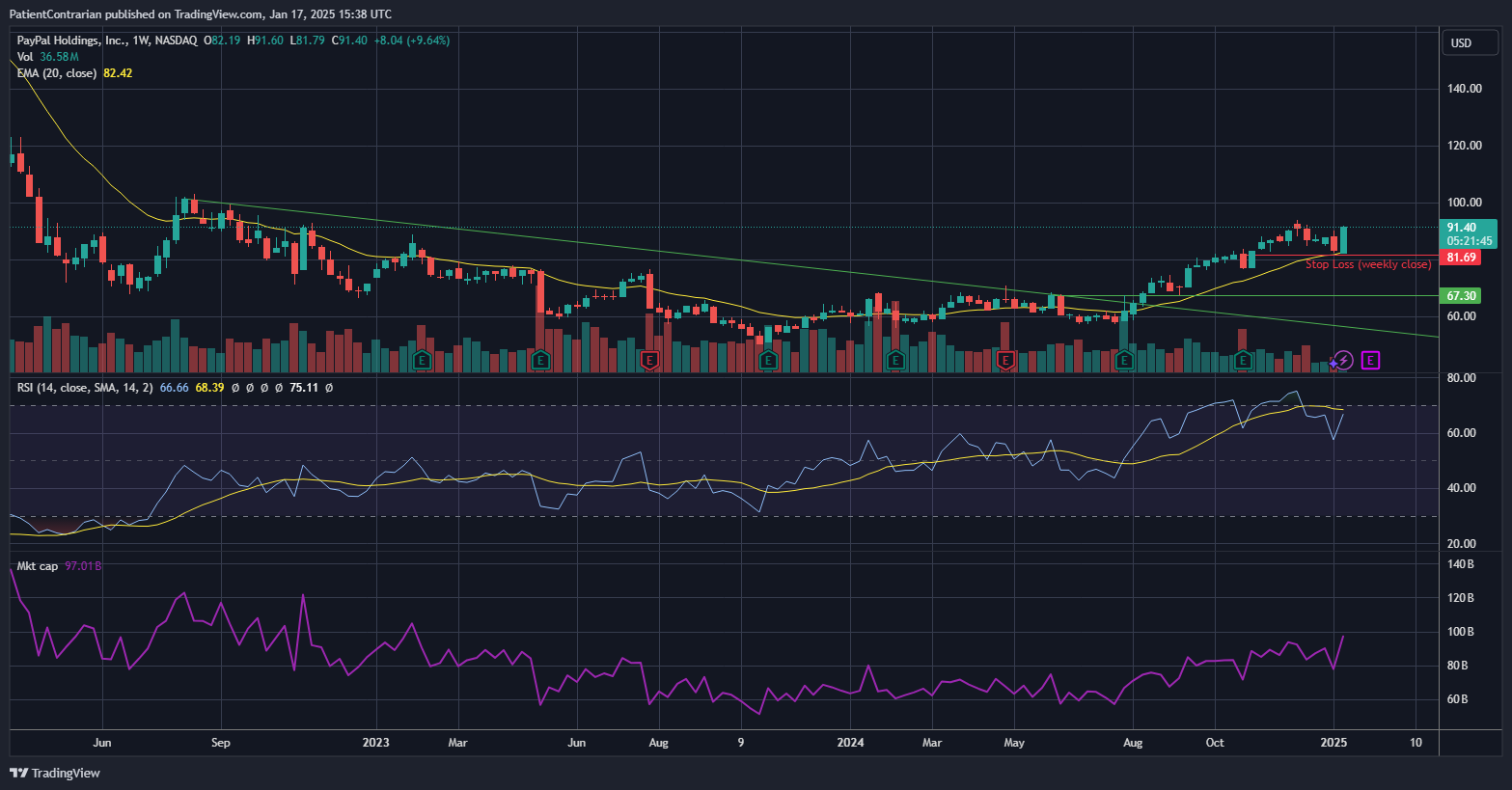Click the Sep label on time axis
This screenshot has height=790, width=1512.
[221, 743]
